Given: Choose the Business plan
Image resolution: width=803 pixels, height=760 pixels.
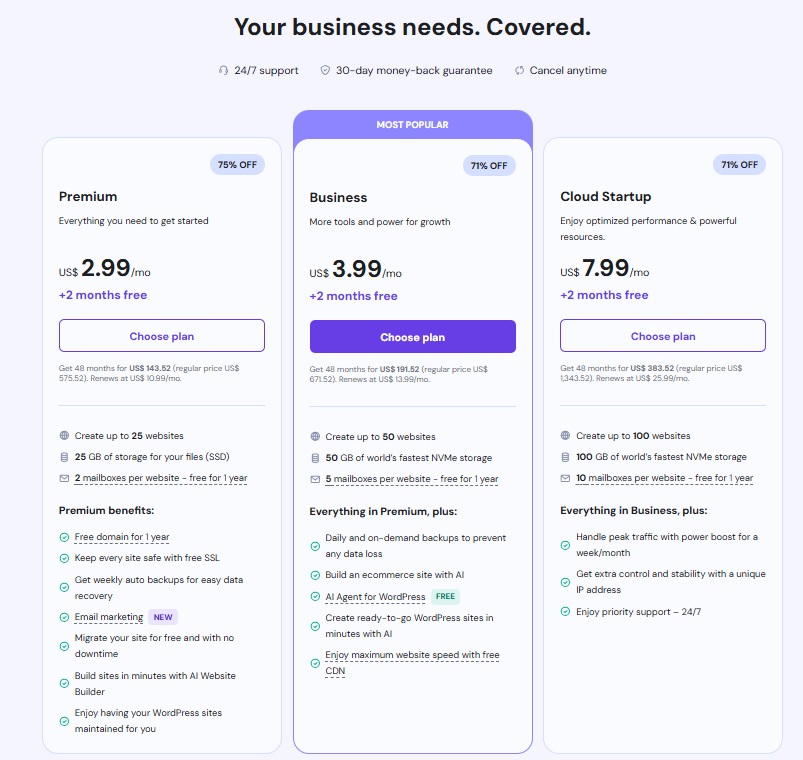Looking at the screenshot, I should 412,337.
